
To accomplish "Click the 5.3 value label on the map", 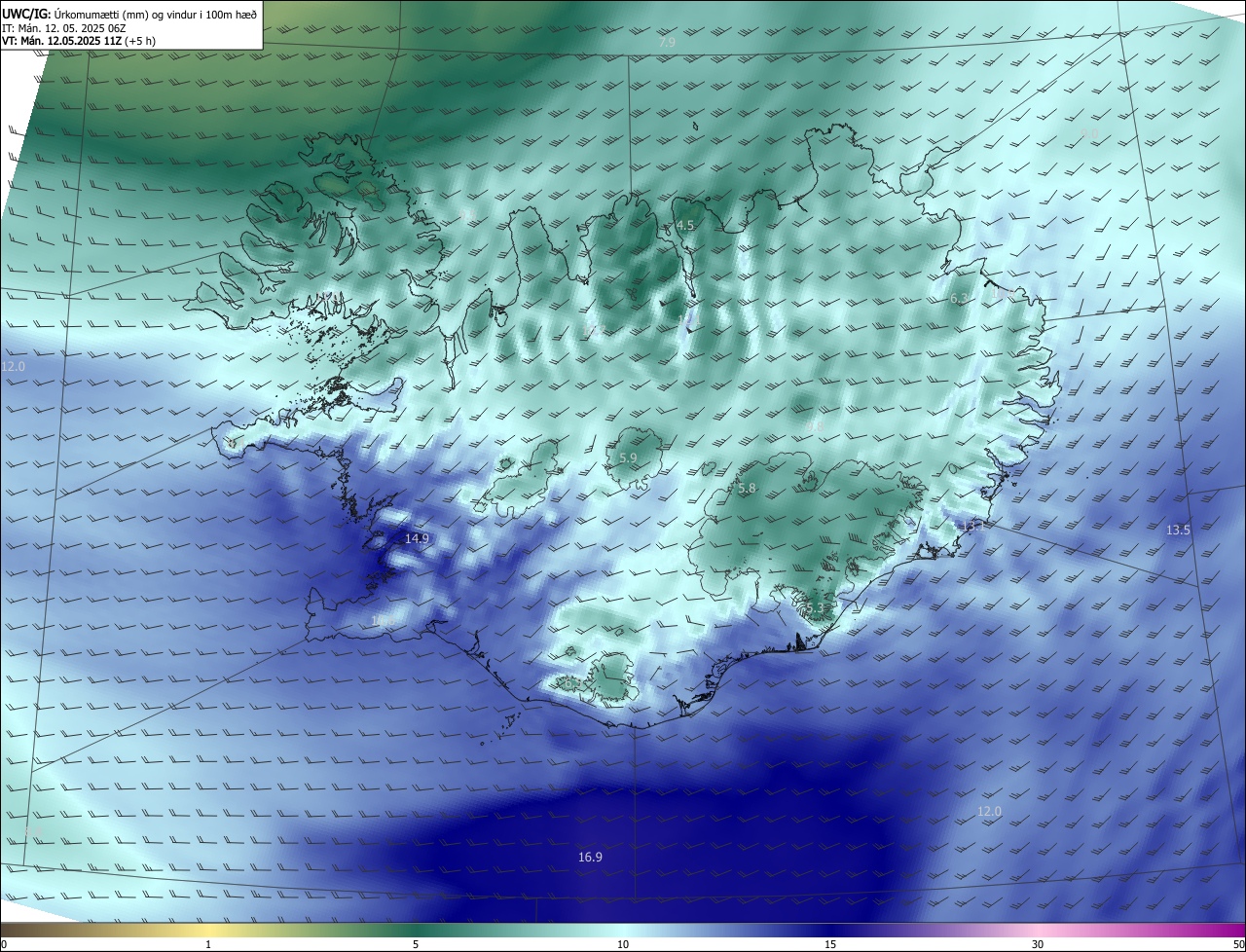I will 815,608.
